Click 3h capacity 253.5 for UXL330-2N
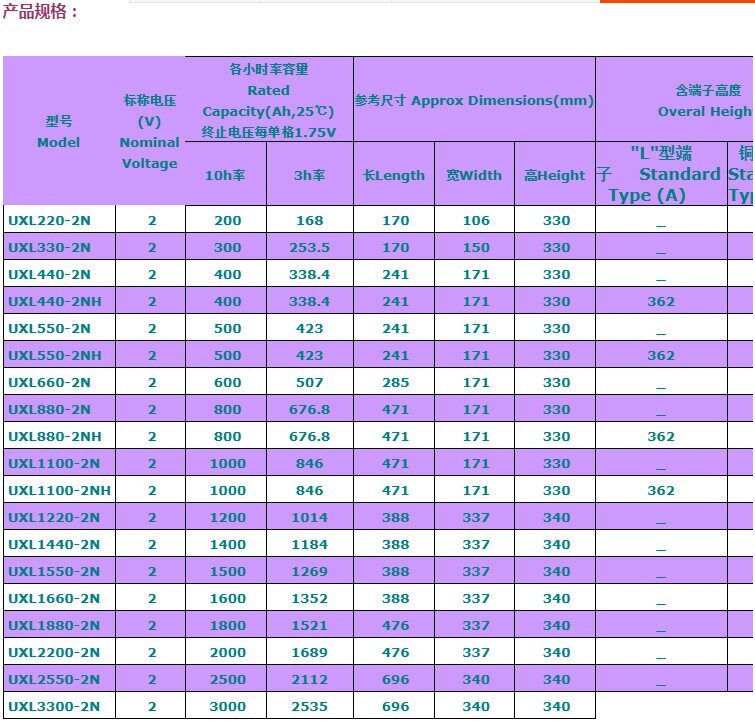 pos(310,248)
